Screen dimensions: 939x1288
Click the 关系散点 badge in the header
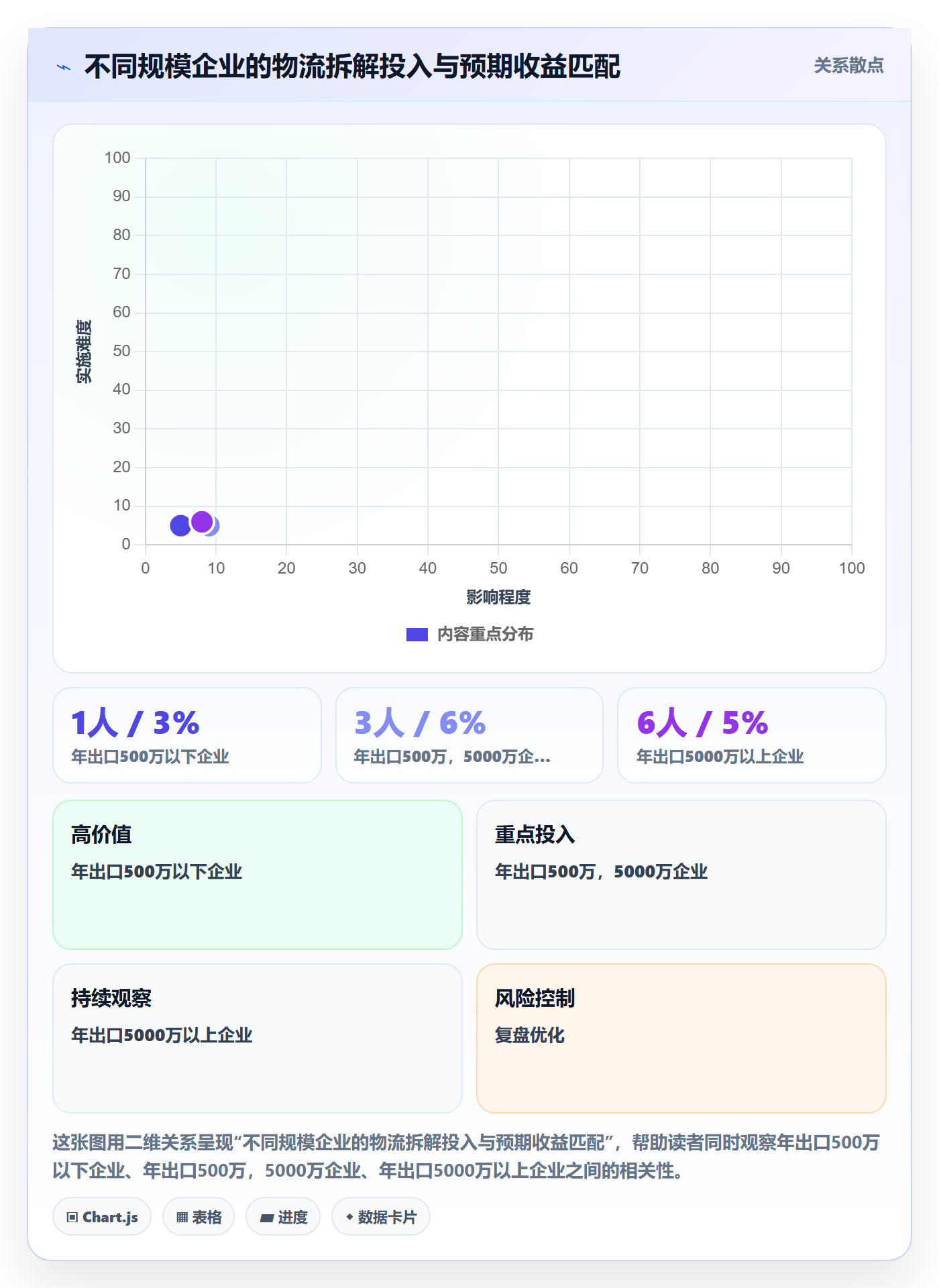848,66
